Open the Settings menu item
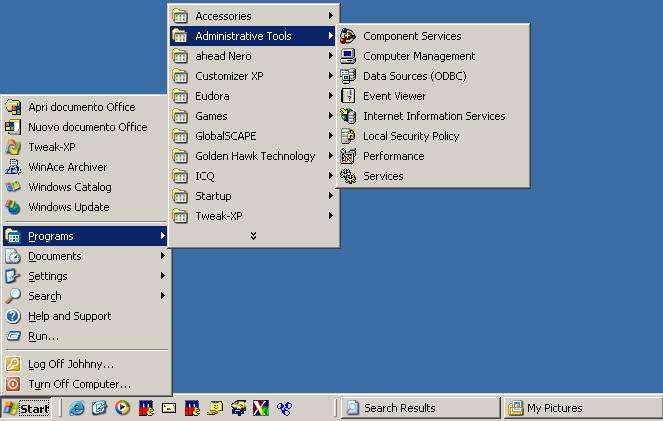The image size is (663, 421). pyautogui.click(x=85, y=276)
